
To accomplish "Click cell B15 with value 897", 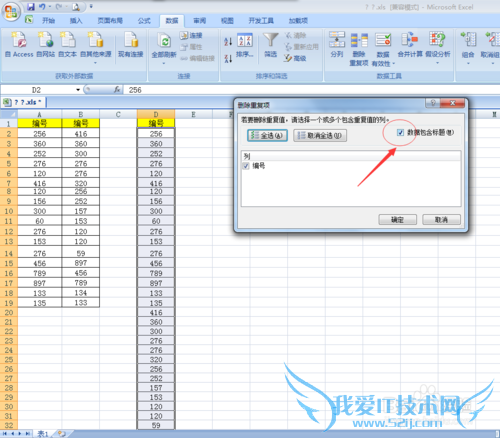I will (x=81, y=263).
